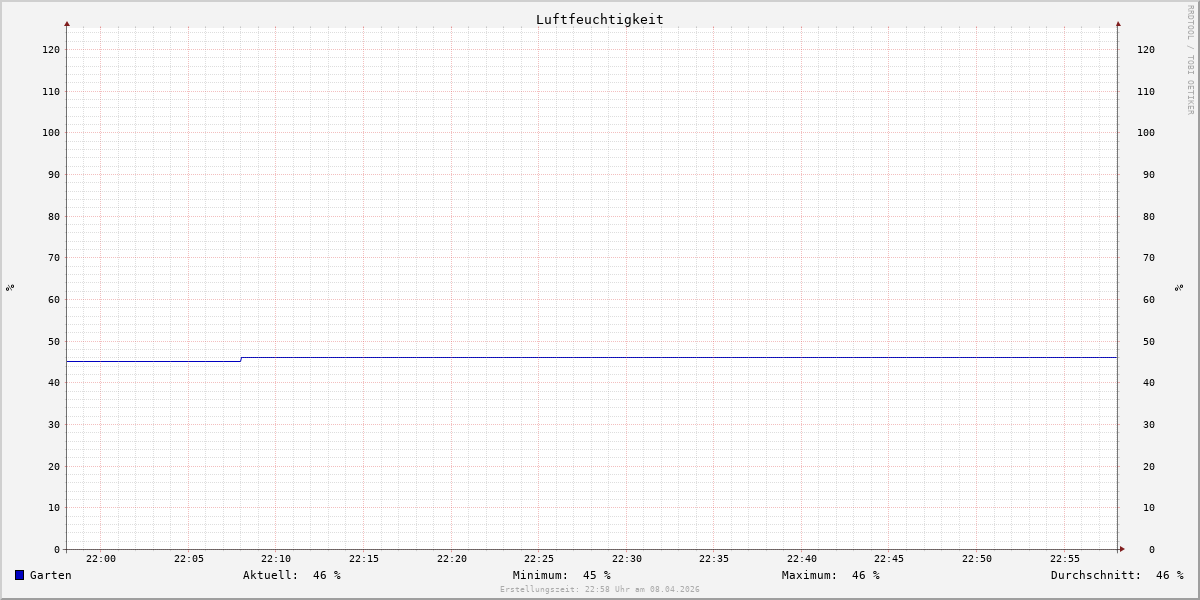
Task: Click the 22:05 time axis label
Action: coord(189,559)
